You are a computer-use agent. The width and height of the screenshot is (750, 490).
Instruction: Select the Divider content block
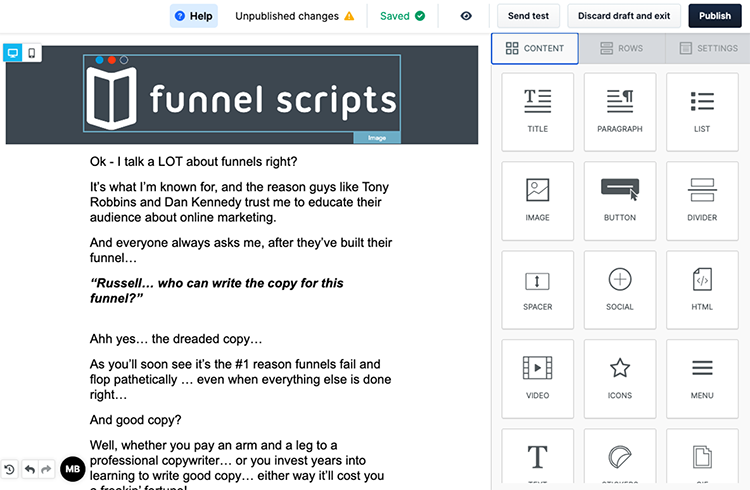point(701,198)
